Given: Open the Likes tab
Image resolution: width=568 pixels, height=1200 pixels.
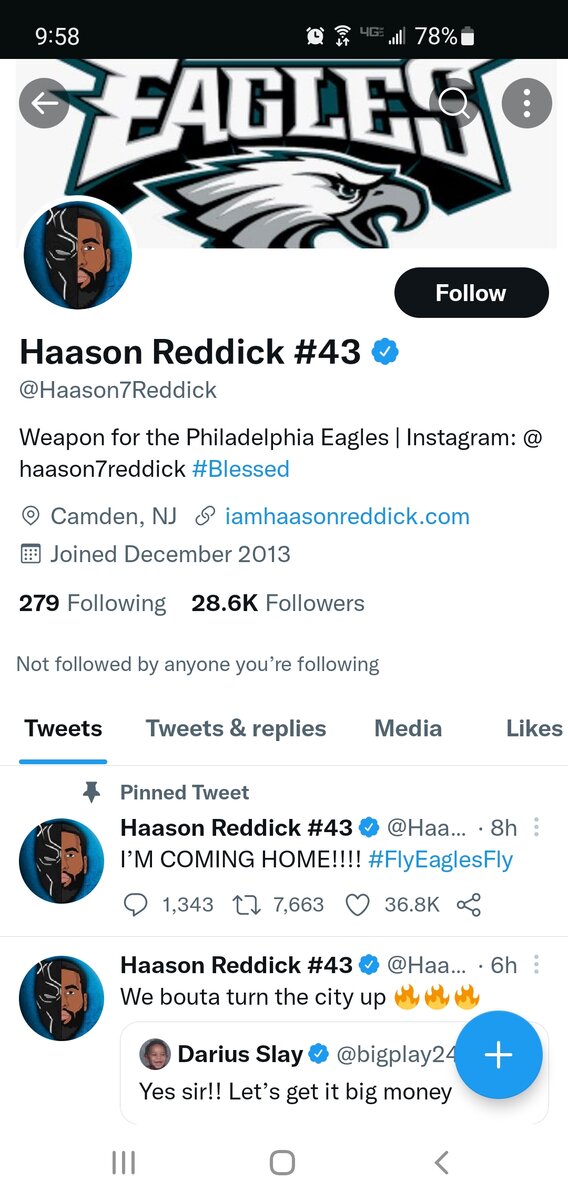Looking at the screenshot, I should pyautogui.click(x=534, y=729).
